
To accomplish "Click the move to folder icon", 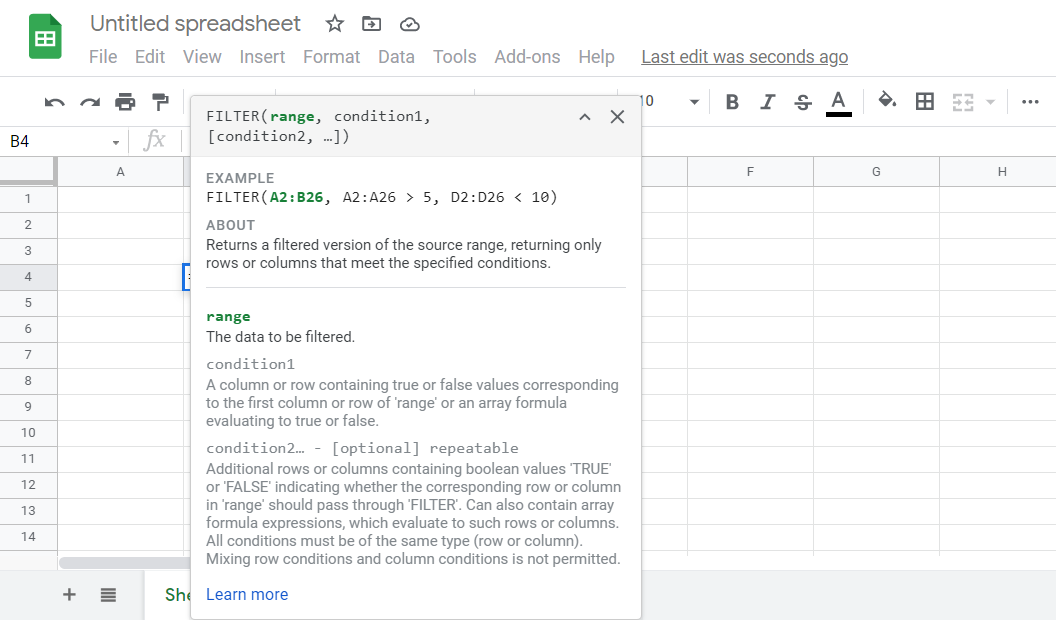I will tap(372, 24).
